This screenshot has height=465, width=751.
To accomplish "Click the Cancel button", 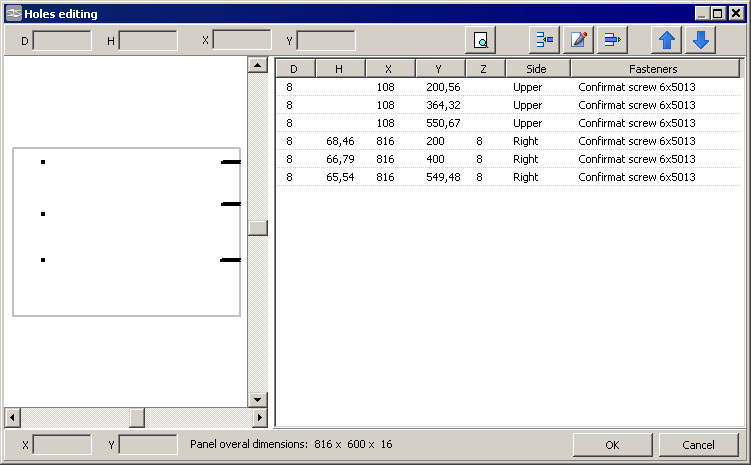I will pyautogui.click(x=698, y=445).
